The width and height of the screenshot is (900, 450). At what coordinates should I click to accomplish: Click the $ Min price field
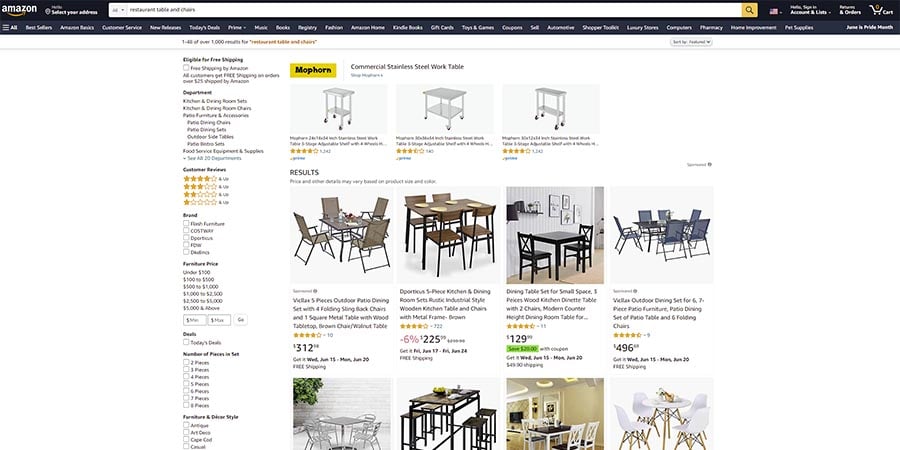[195, 320]
